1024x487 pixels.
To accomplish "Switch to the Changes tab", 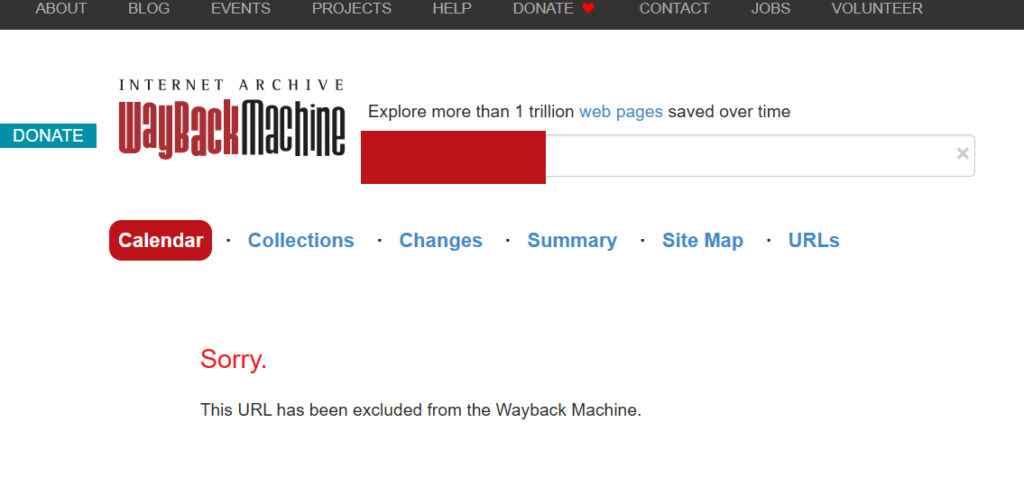I will (441, 240).
